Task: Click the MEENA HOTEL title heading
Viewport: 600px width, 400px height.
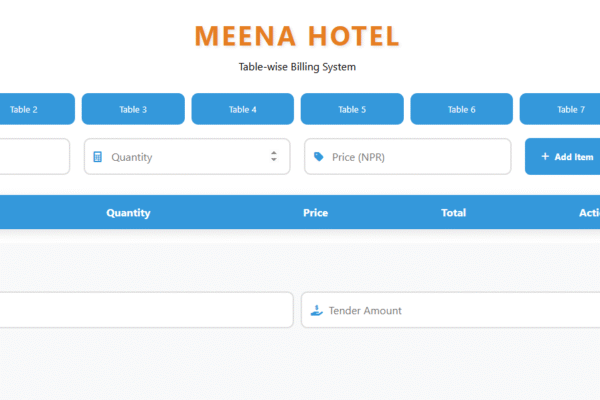Action: coord(297,37)
